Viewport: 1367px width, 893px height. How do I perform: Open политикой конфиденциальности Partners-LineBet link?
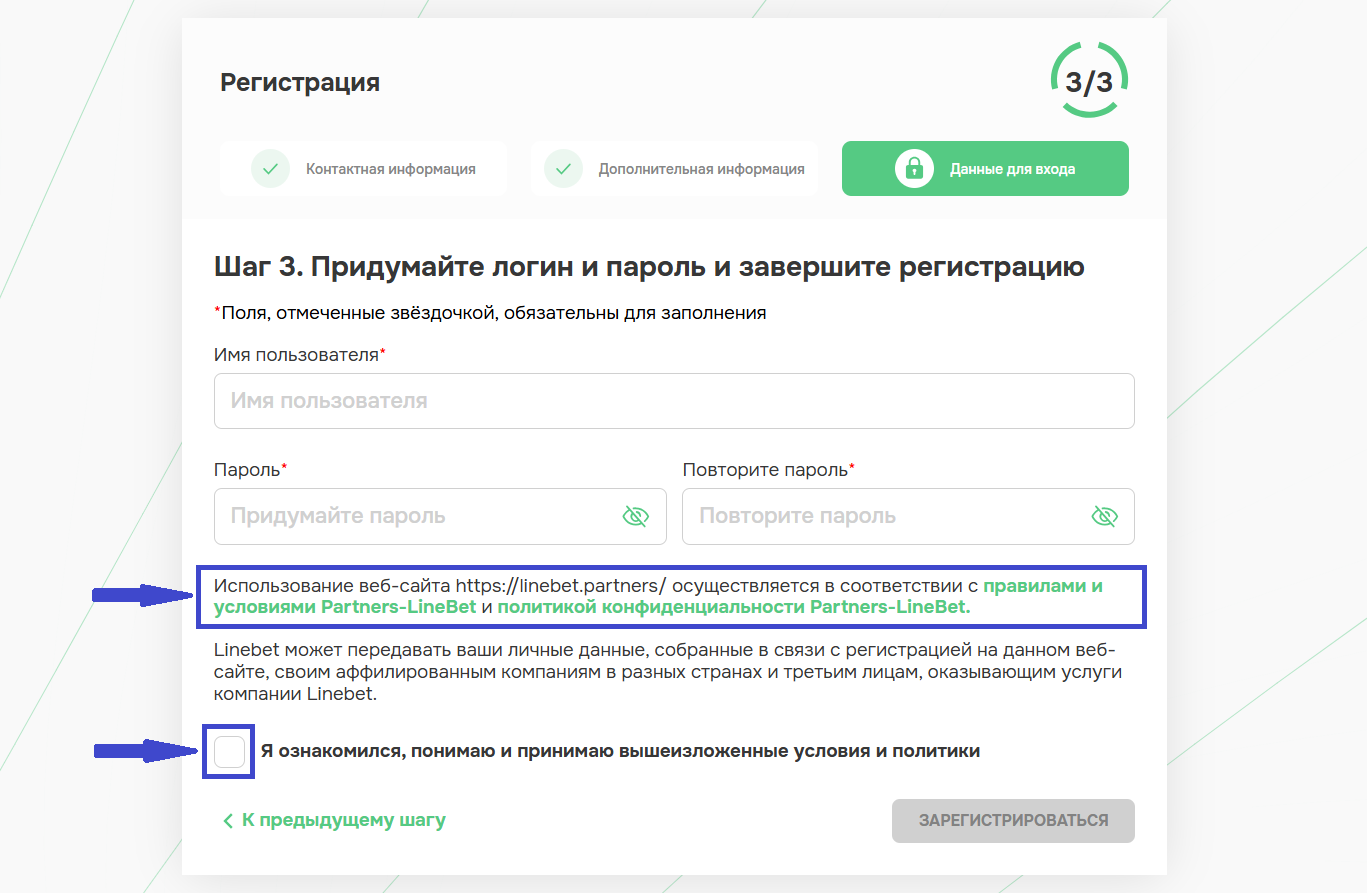click(x=734, y=607)
